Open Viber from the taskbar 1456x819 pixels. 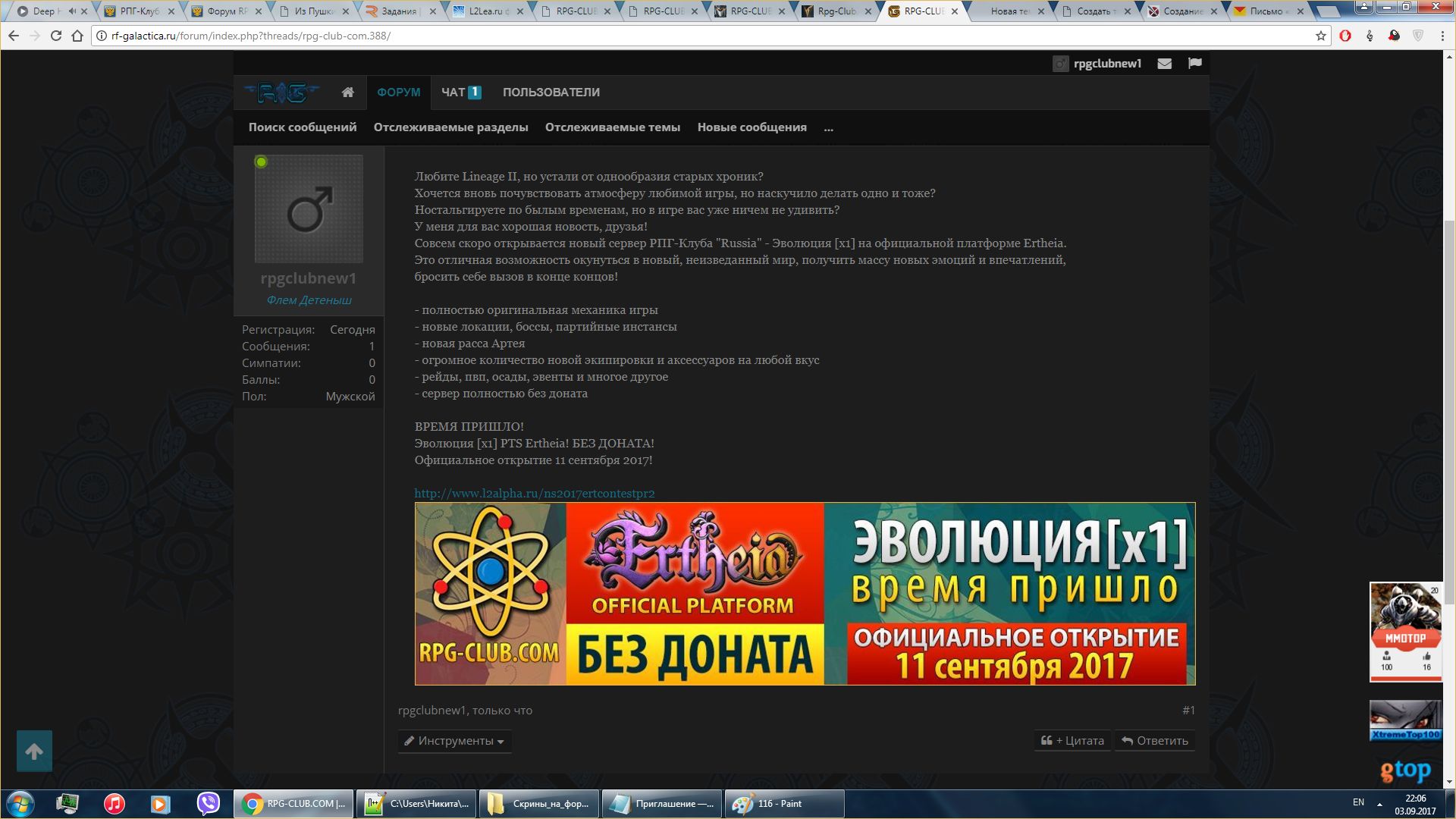208,803
